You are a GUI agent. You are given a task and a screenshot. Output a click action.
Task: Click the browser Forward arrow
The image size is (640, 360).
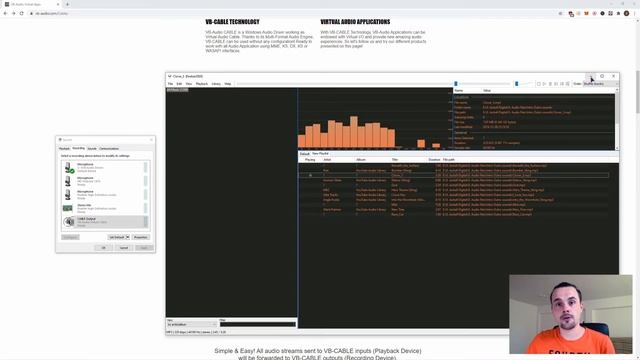13,13
